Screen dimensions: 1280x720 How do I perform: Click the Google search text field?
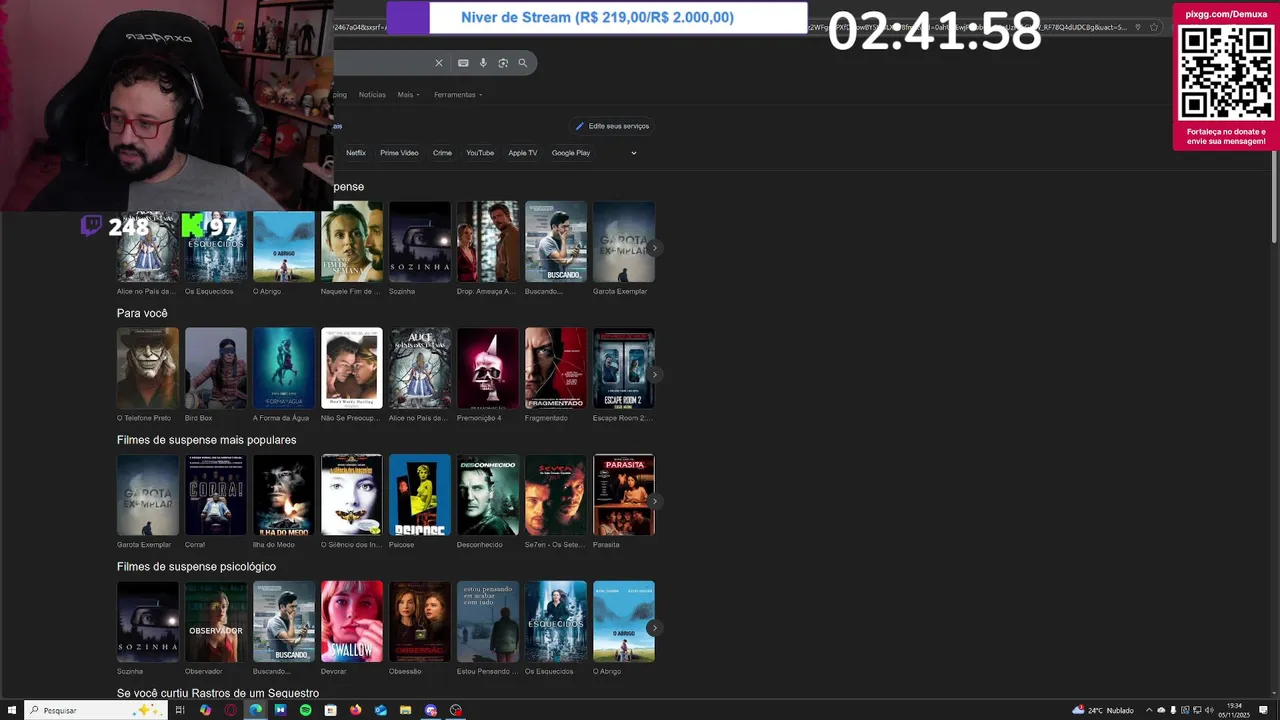pyautogui.click(x=382, y=63)
